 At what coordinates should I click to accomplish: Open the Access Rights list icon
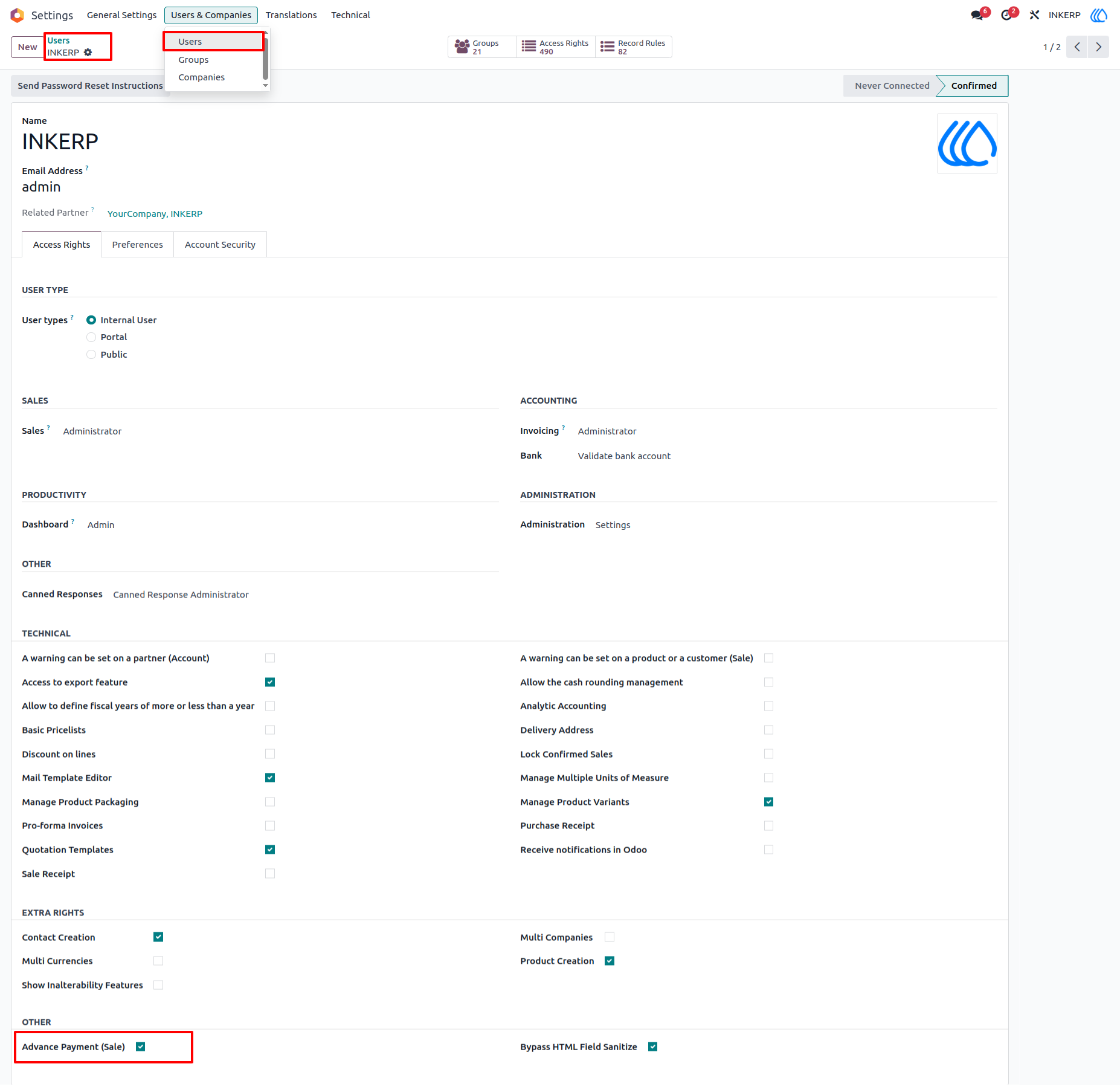(529, 47)
